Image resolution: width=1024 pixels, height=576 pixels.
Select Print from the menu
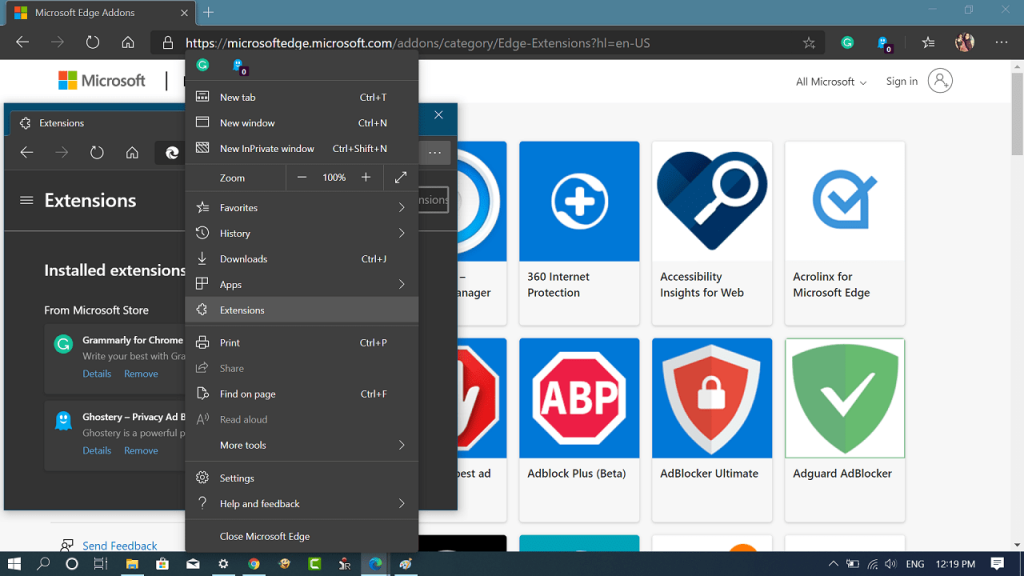(x=302, y=342)
